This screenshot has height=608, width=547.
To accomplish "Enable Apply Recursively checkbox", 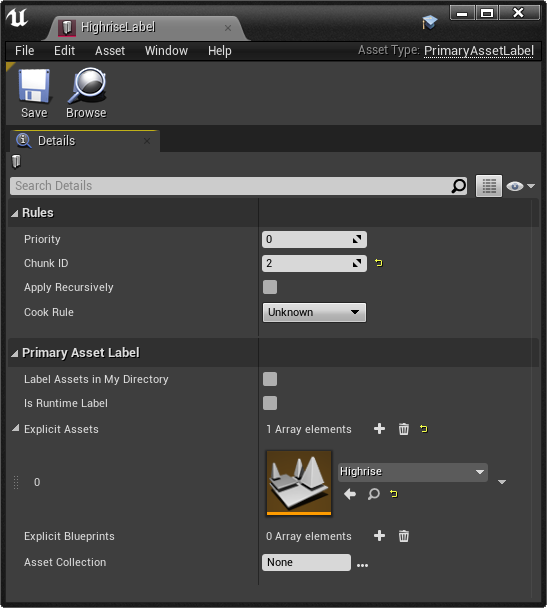I will (270, 287).
